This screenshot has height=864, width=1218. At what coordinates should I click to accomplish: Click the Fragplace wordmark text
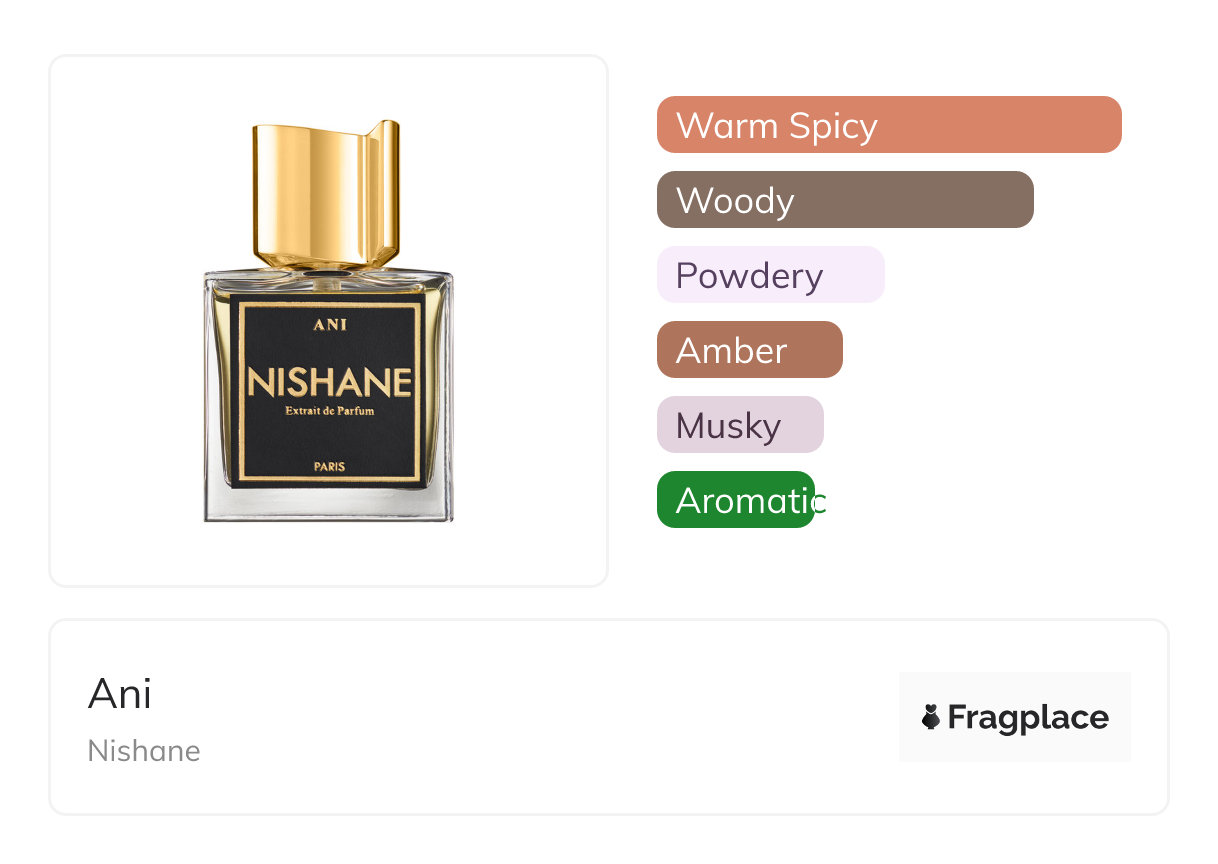pyautogui.click(x=1027, y=717)
